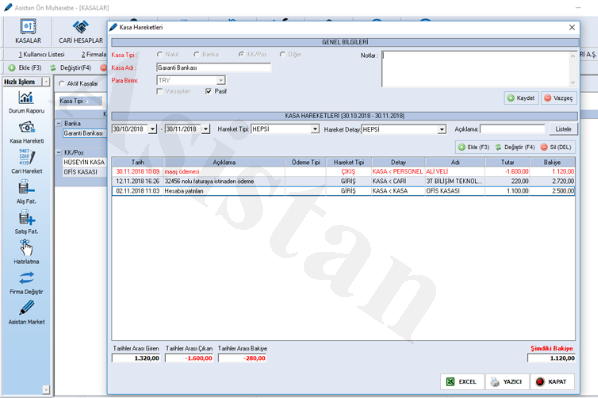Save with the Kaydet button
598x398 pixels.
point(521,98)
